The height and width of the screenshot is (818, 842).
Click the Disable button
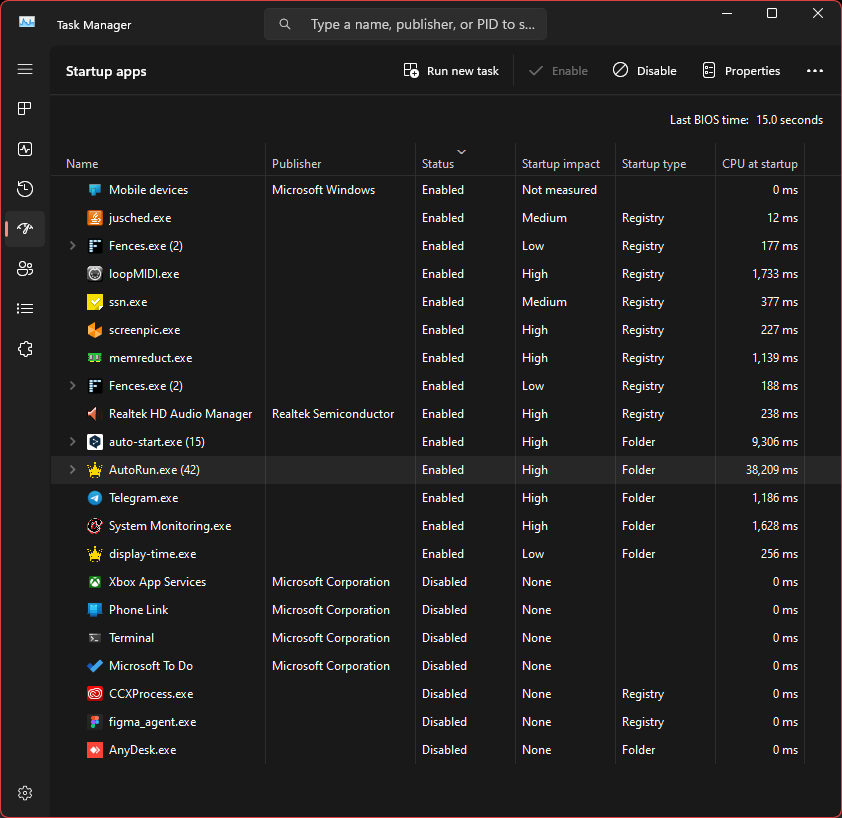pyautogui.click(x=644, y=71)
